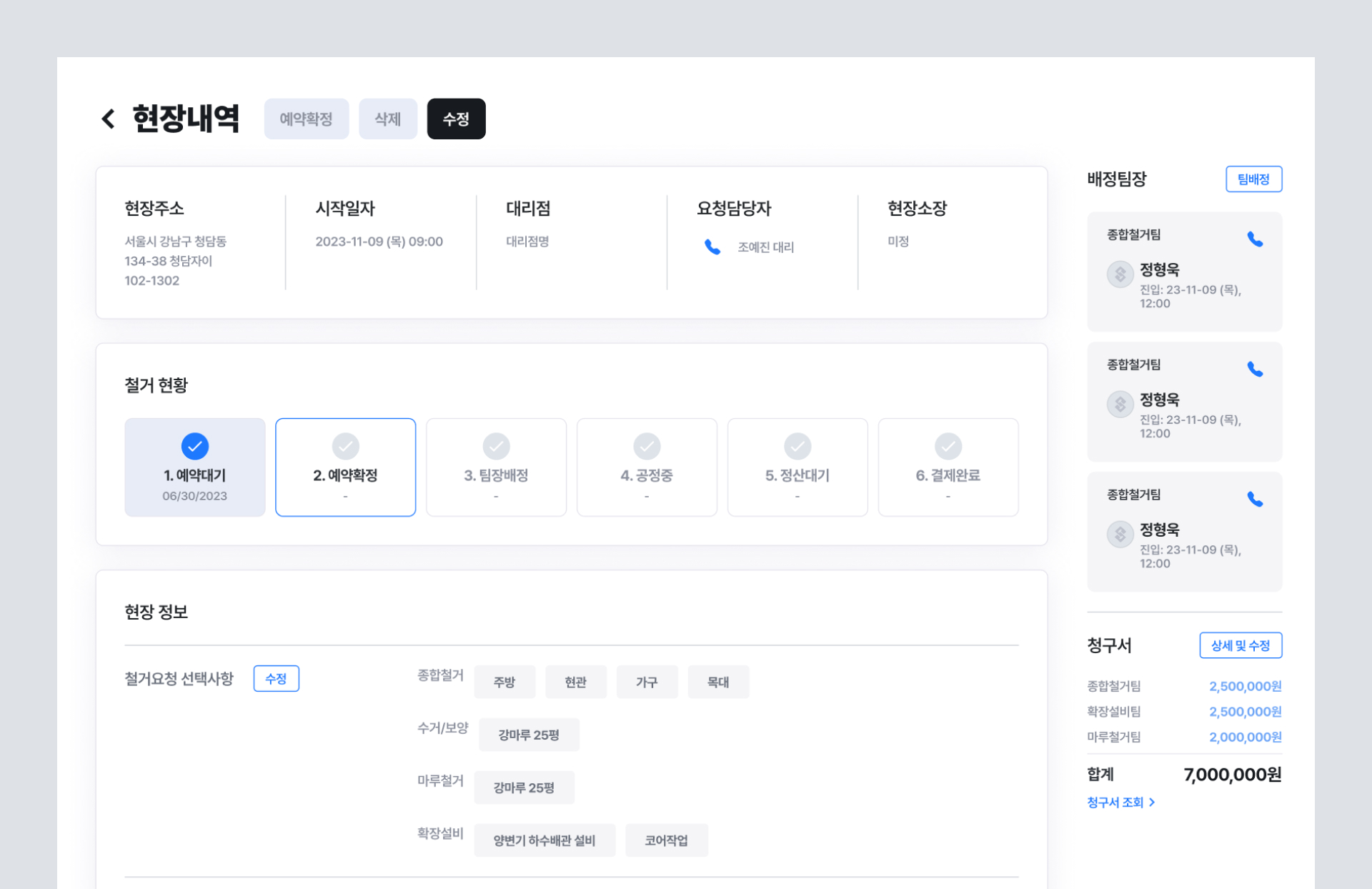Click avatar icon of third 정형욱 card
The height and width of the screenshot is (889, 1372).
(1120, 535)
